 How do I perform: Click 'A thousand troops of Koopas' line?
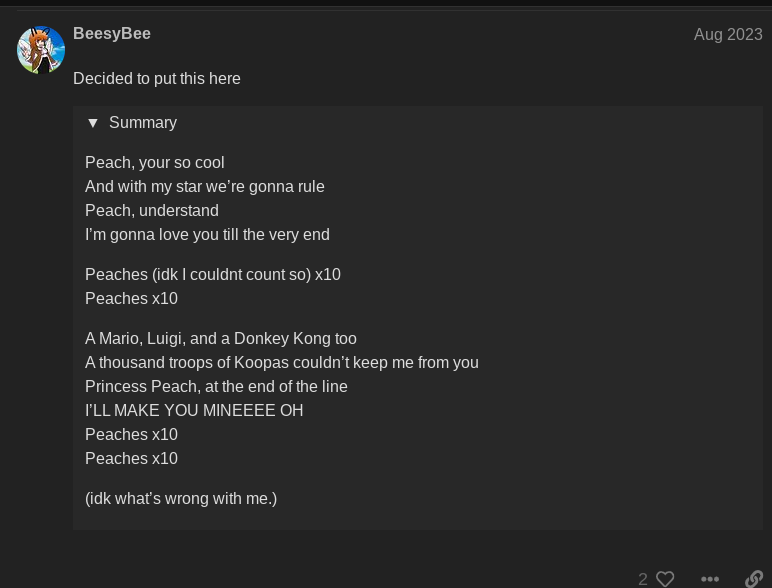coord(282,362)
